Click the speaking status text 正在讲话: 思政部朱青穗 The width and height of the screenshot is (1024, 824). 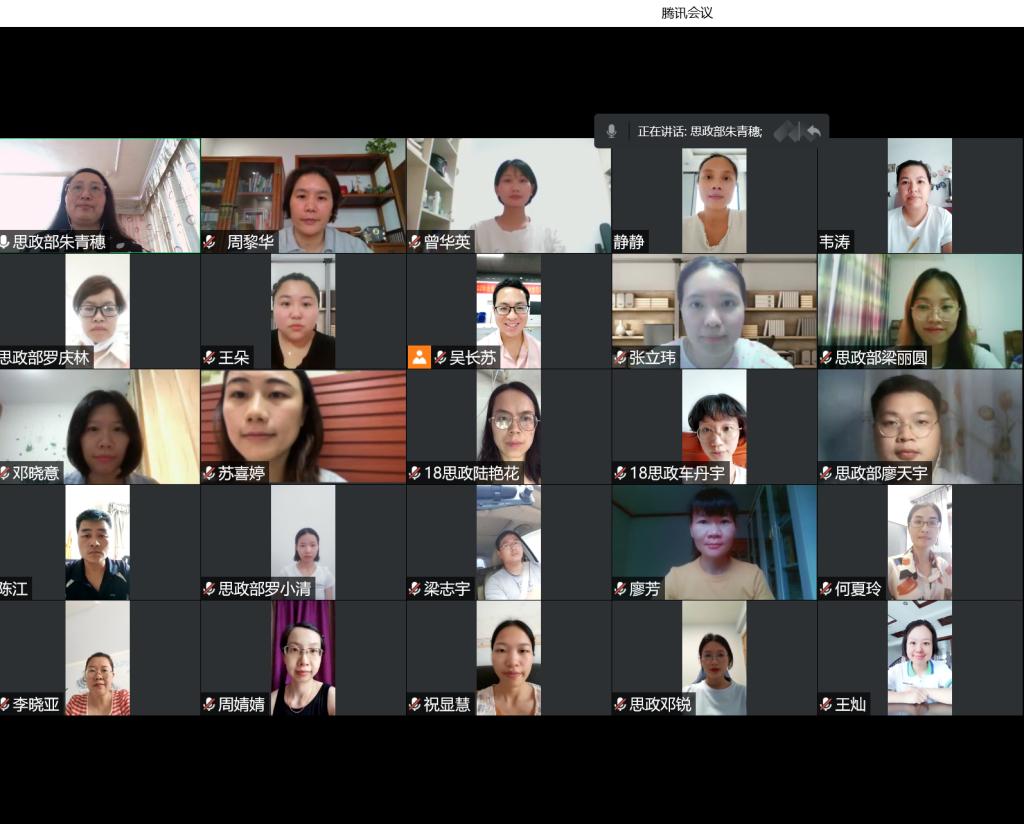tap(700, 131)
